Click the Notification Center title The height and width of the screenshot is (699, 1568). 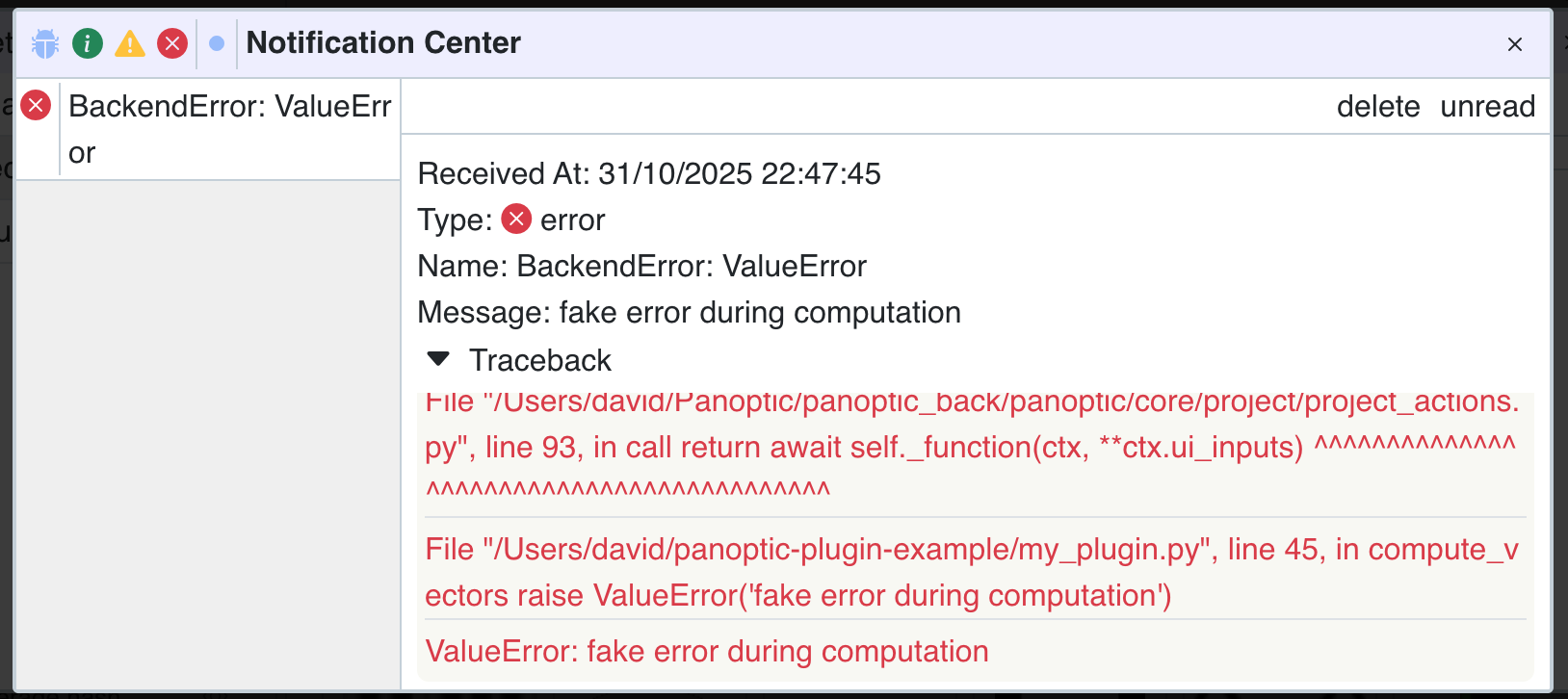coord(383,43)
